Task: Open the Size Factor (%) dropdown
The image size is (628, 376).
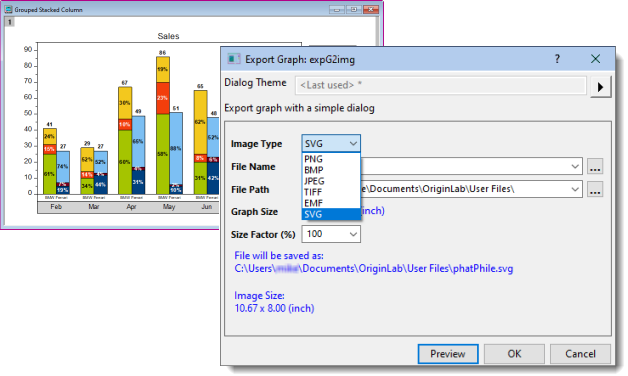Action: tap(331, 234)
